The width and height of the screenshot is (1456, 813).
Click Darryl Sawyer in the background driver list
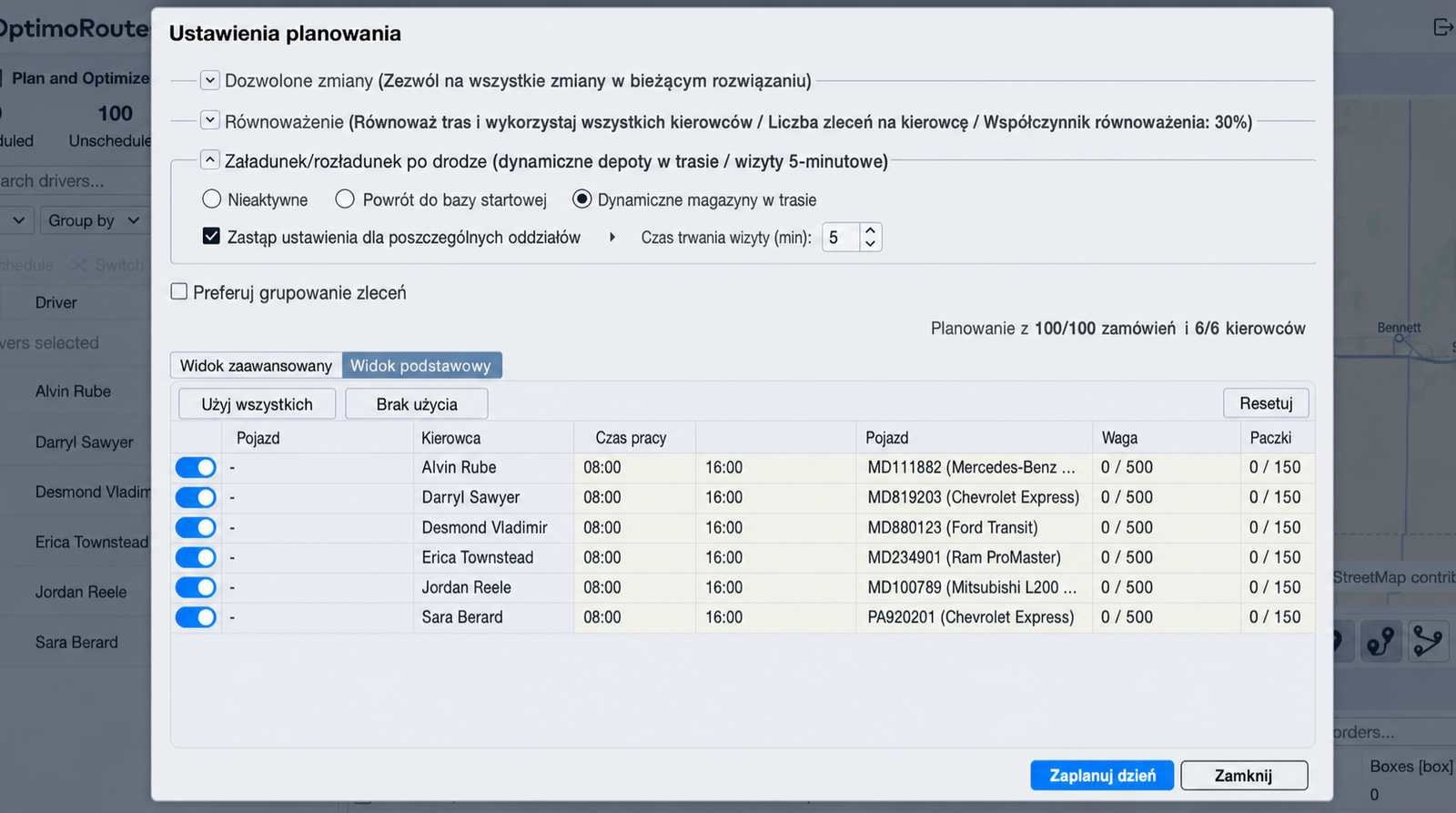click(x=85, y=442)
